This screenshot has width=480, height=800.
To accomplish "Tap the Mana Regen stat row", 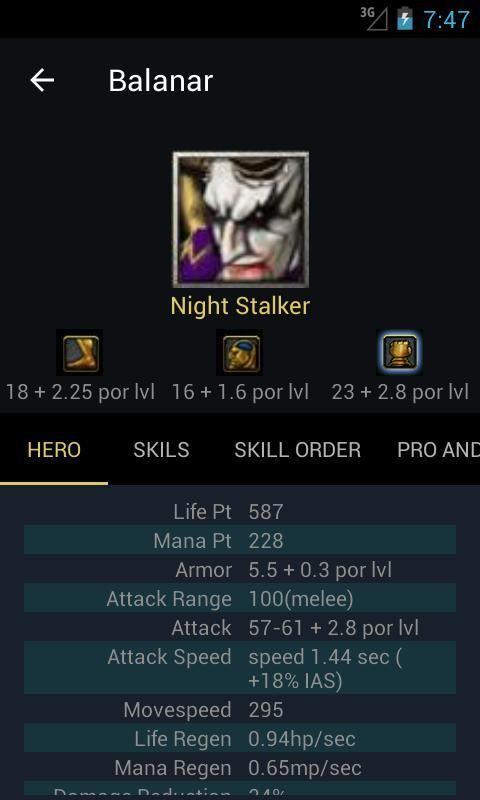I will [x=240, y=767].
